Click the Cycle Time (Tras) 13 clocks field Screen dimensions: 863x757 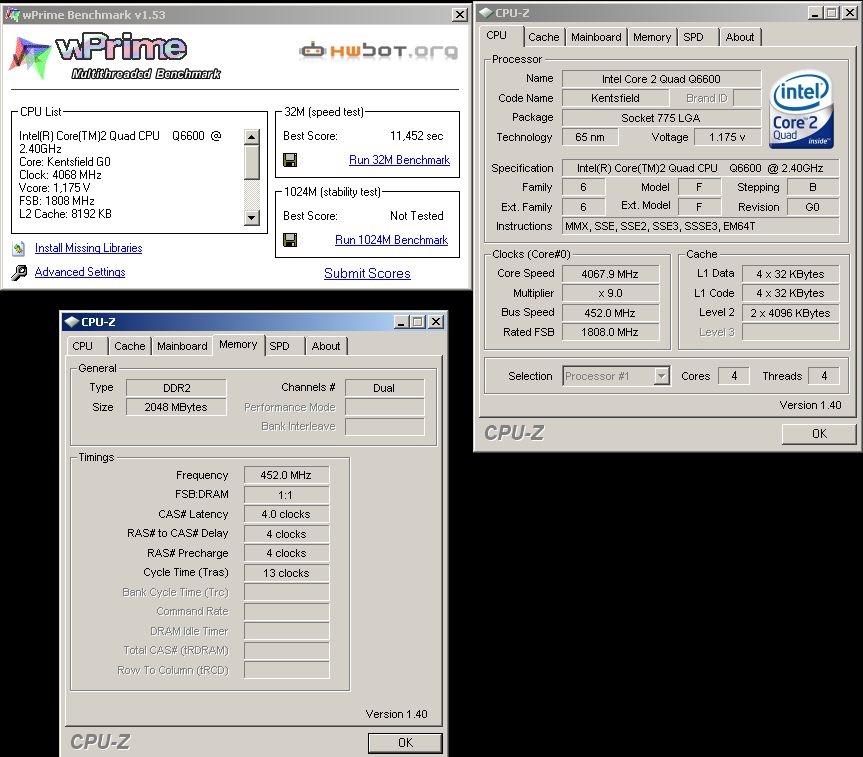click(x=286, y=573)
